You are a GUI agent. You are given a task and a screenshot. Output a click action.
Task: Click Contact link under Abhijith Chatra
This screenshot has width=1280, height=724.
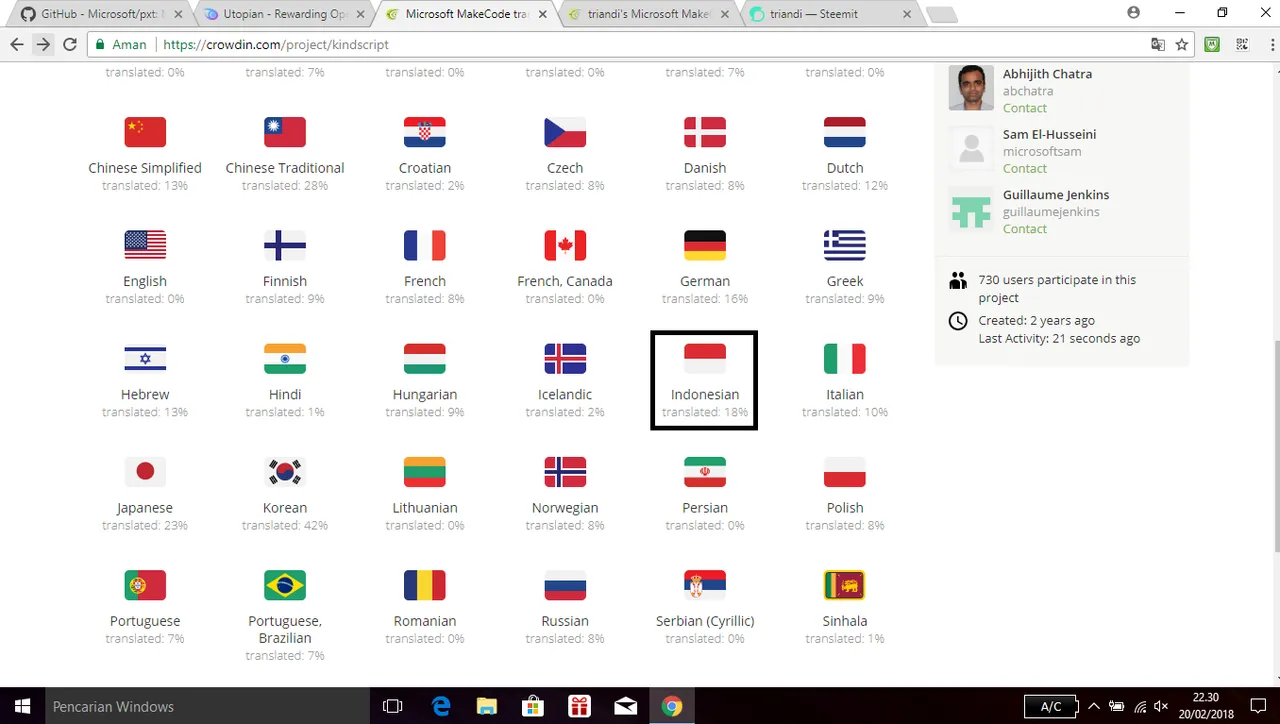[1025, 108]
